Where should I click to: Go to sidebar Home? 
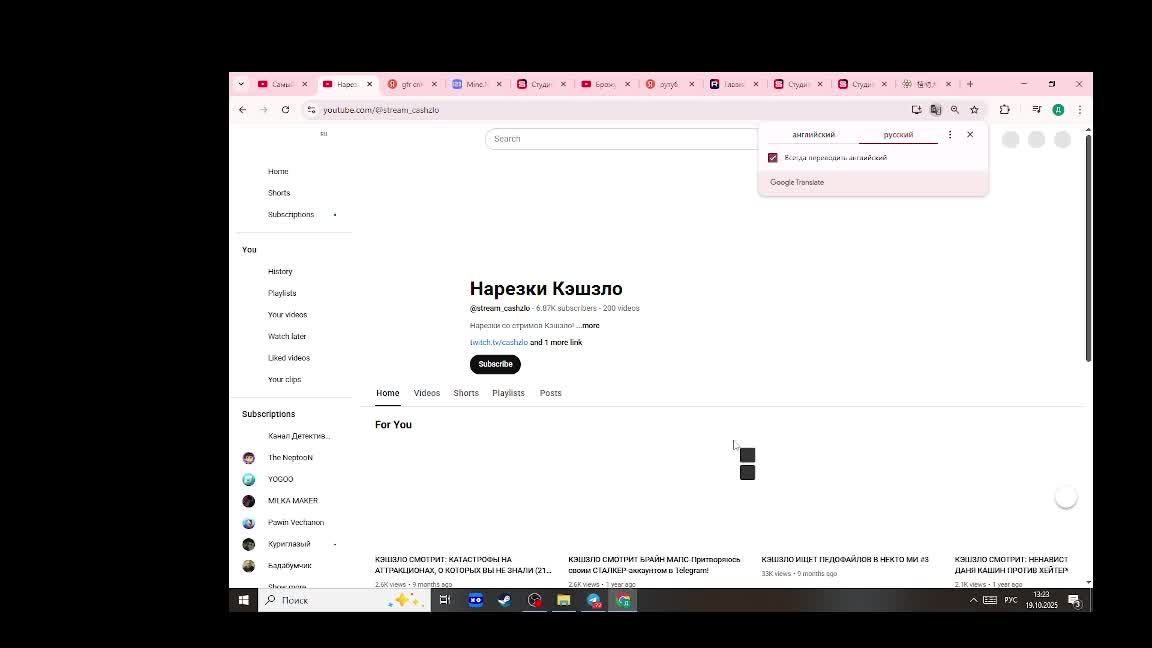278,171
